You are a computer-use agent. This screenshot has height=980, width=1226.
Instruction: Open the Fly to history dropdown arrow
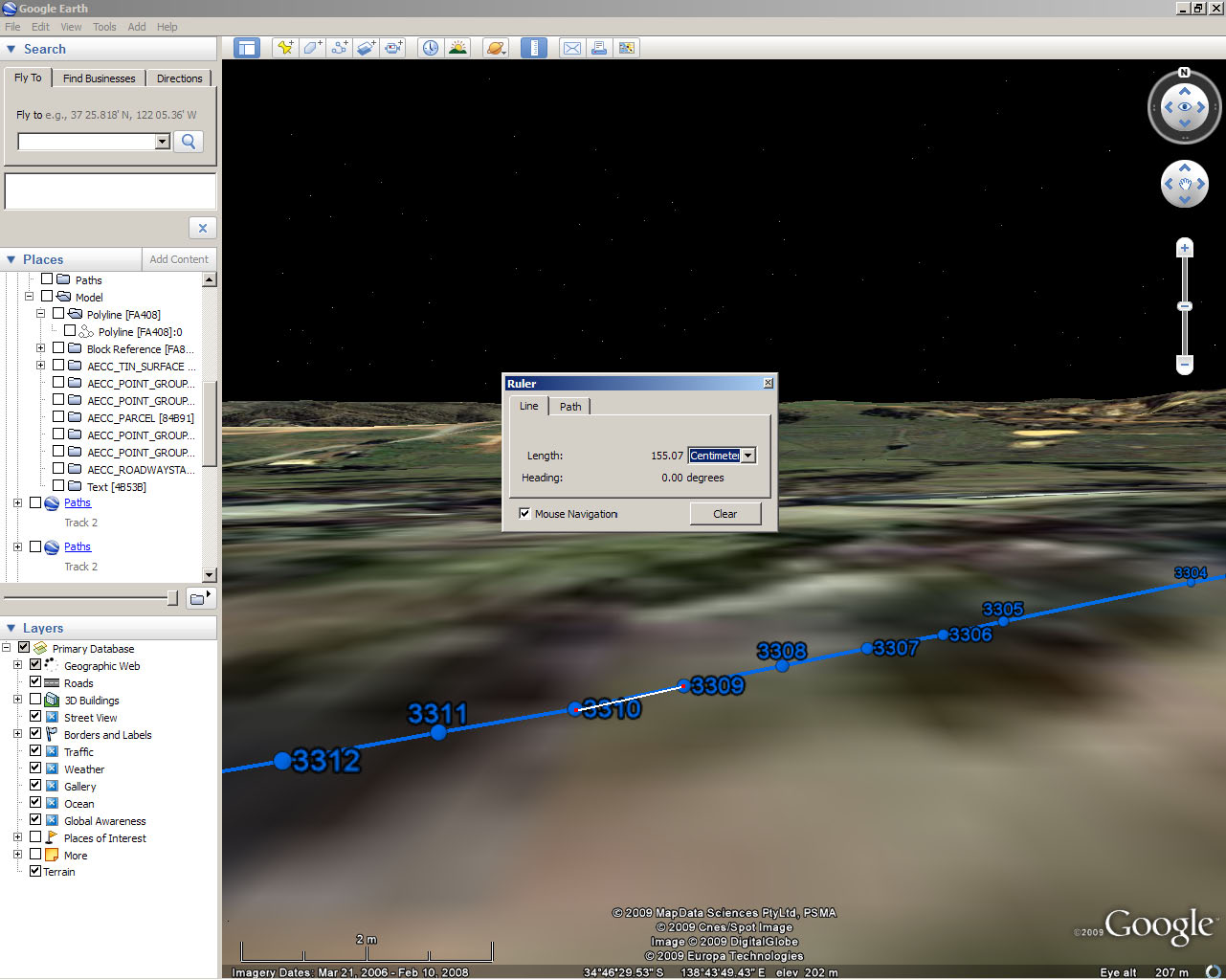click(x=163, y=142)
